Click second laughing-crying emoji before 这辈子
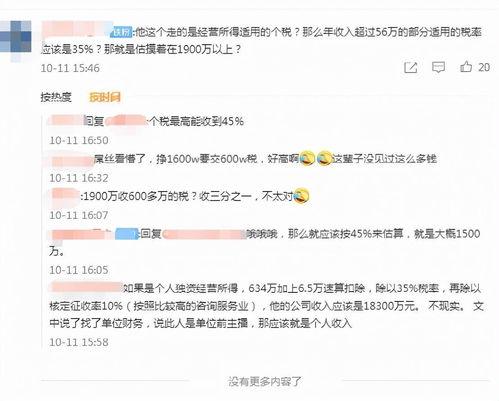499x401 pixels. point(324,158)
